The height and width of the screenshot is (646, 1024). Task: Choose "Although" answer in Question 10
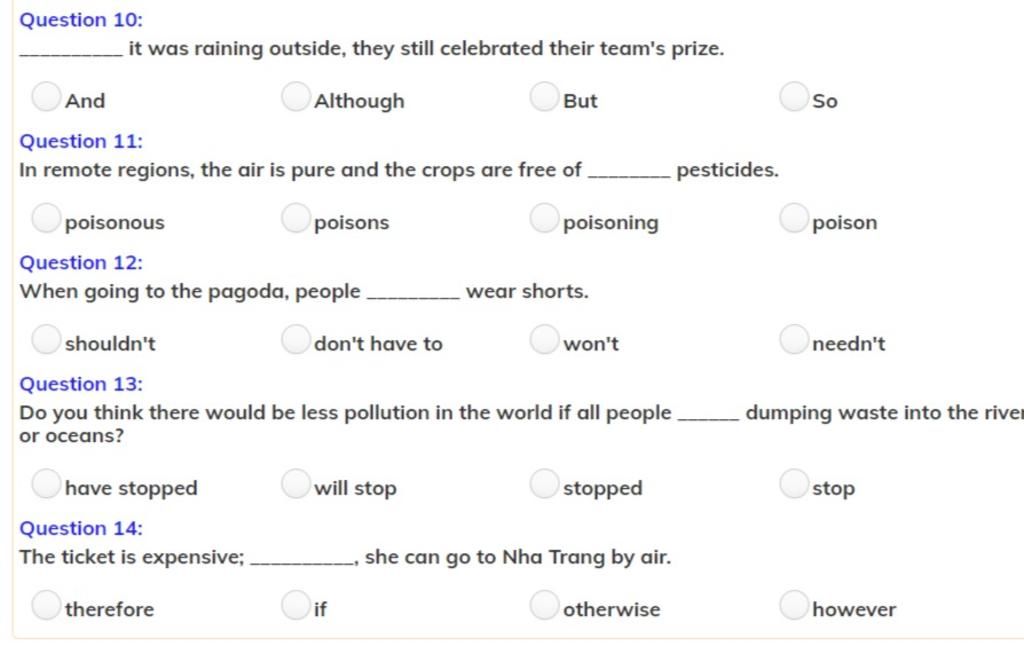click(296, 97)
